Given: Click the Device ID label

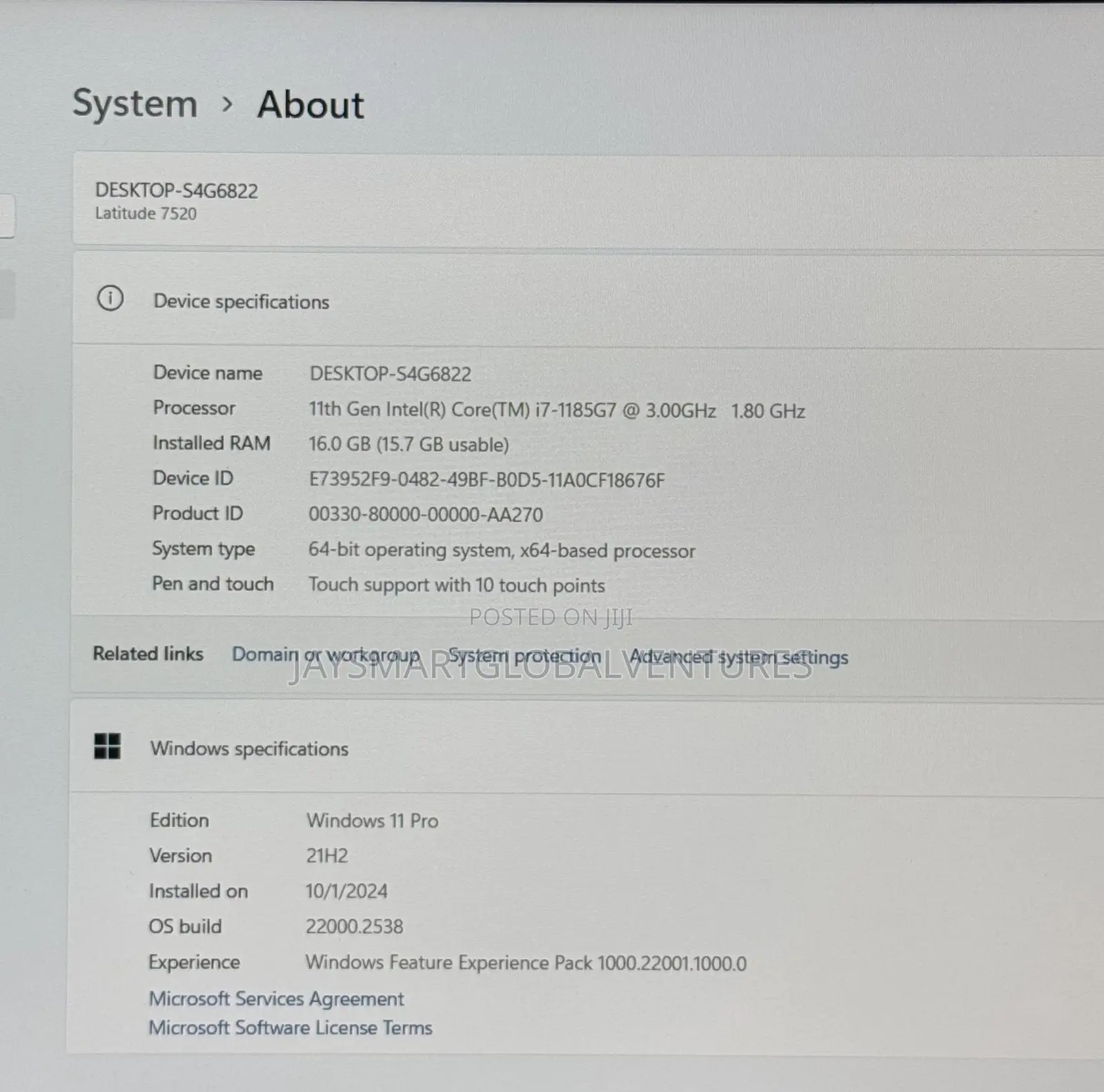Looking at the screenshot, I should [x=193, y=478].
